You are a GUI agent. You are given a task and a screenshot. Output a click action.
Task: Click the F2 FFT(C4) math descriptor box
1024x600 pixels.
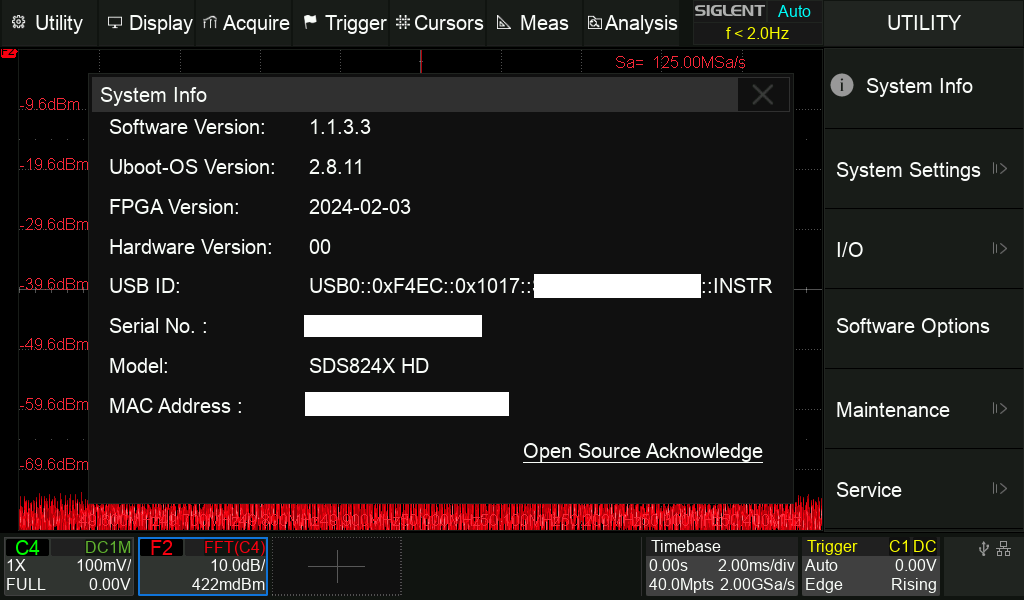pyautogui.click(x=203, y=566)
